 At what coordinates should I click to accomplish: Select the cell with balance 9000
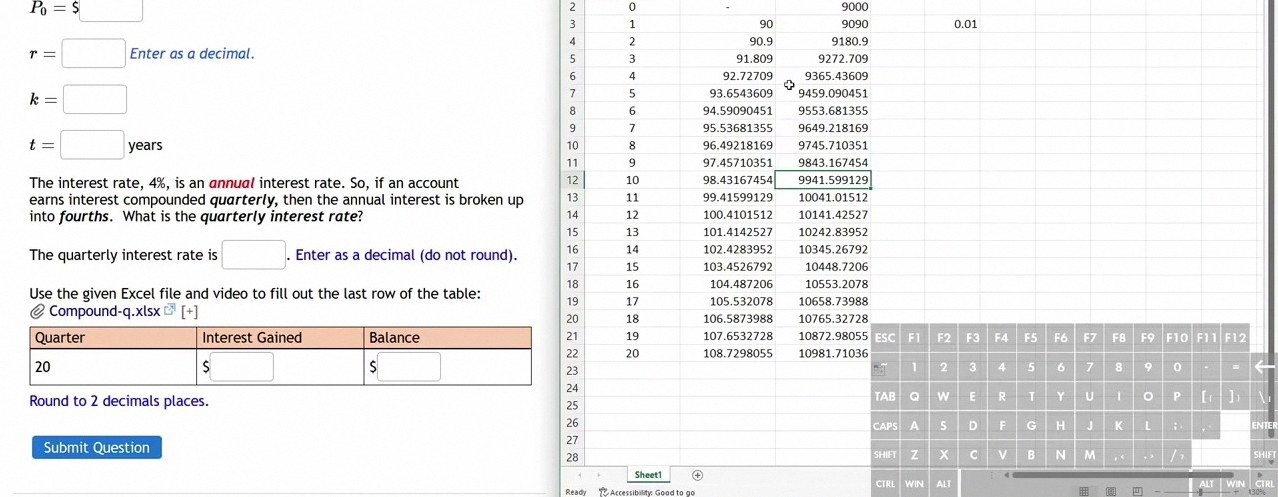pos(823,7)
